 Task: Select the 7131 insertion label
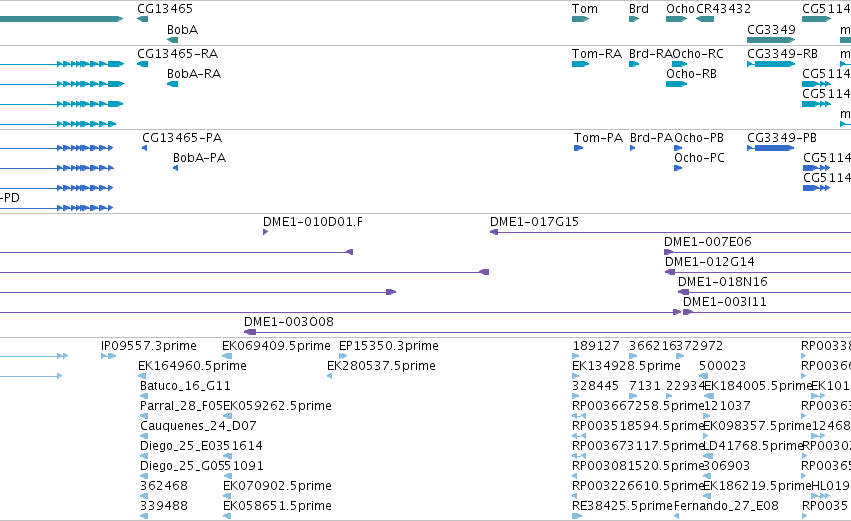[x=645, y=386]
